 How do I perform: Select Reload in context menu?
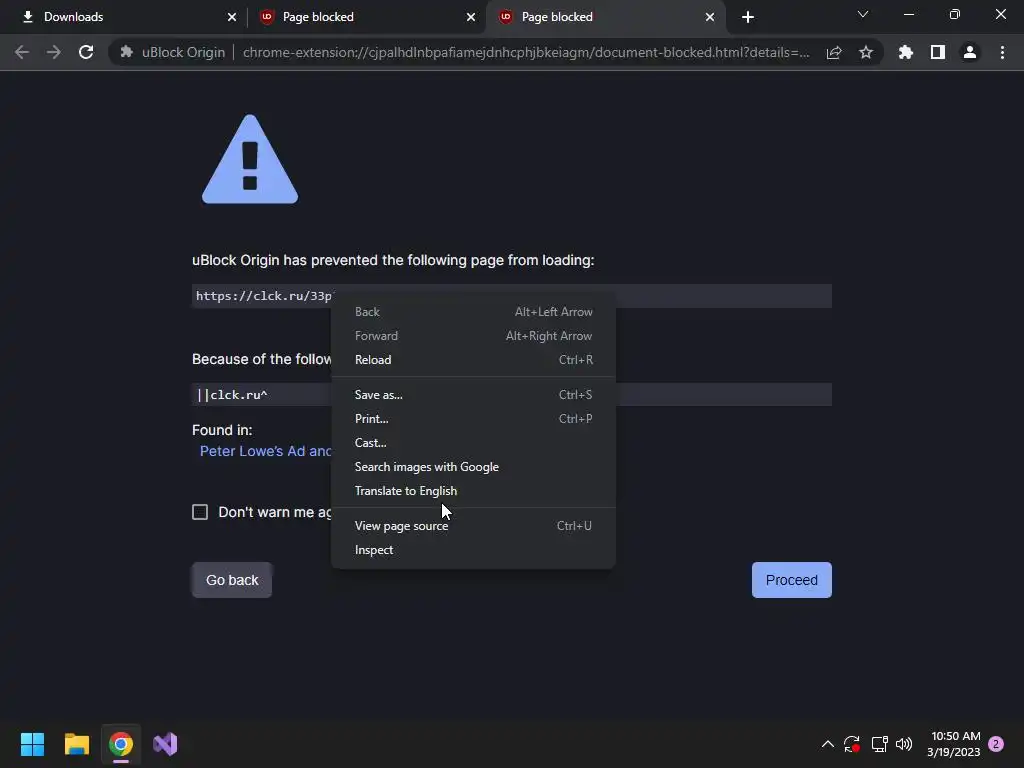pos(473,360)
